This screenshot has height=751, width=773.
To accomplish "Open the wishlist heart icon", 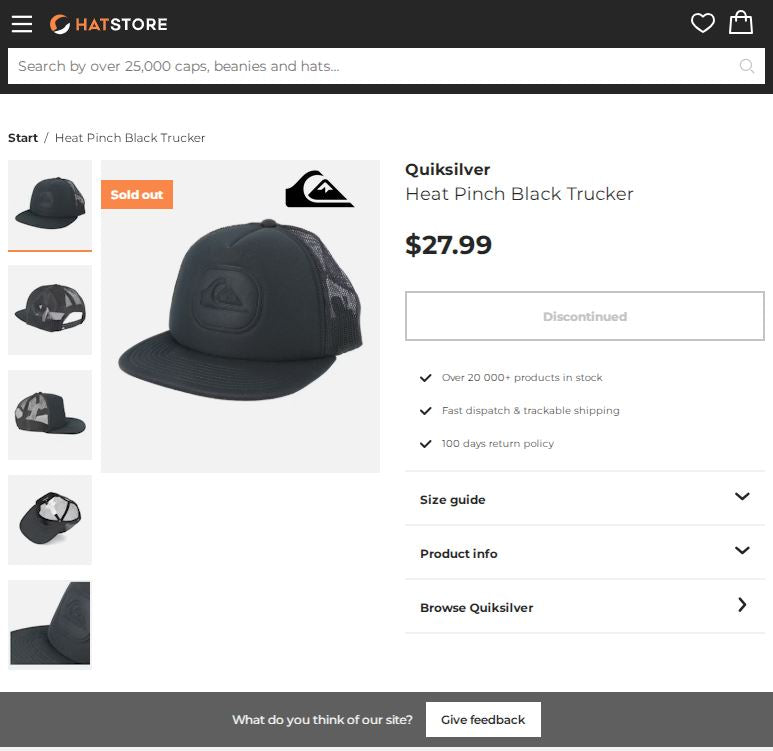I will [x=703, y=23].
